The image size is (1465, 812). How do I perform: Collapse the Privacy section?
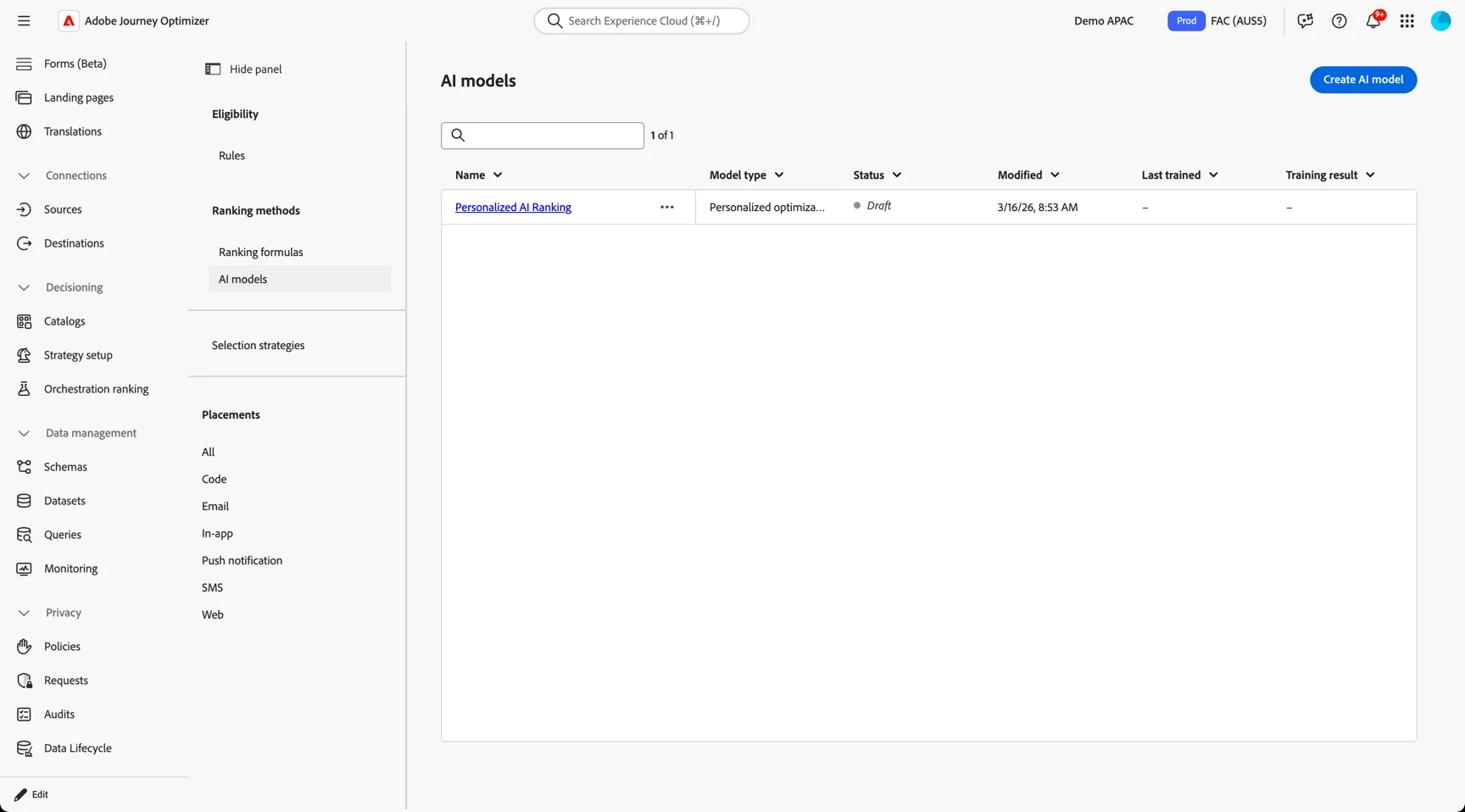24,613
